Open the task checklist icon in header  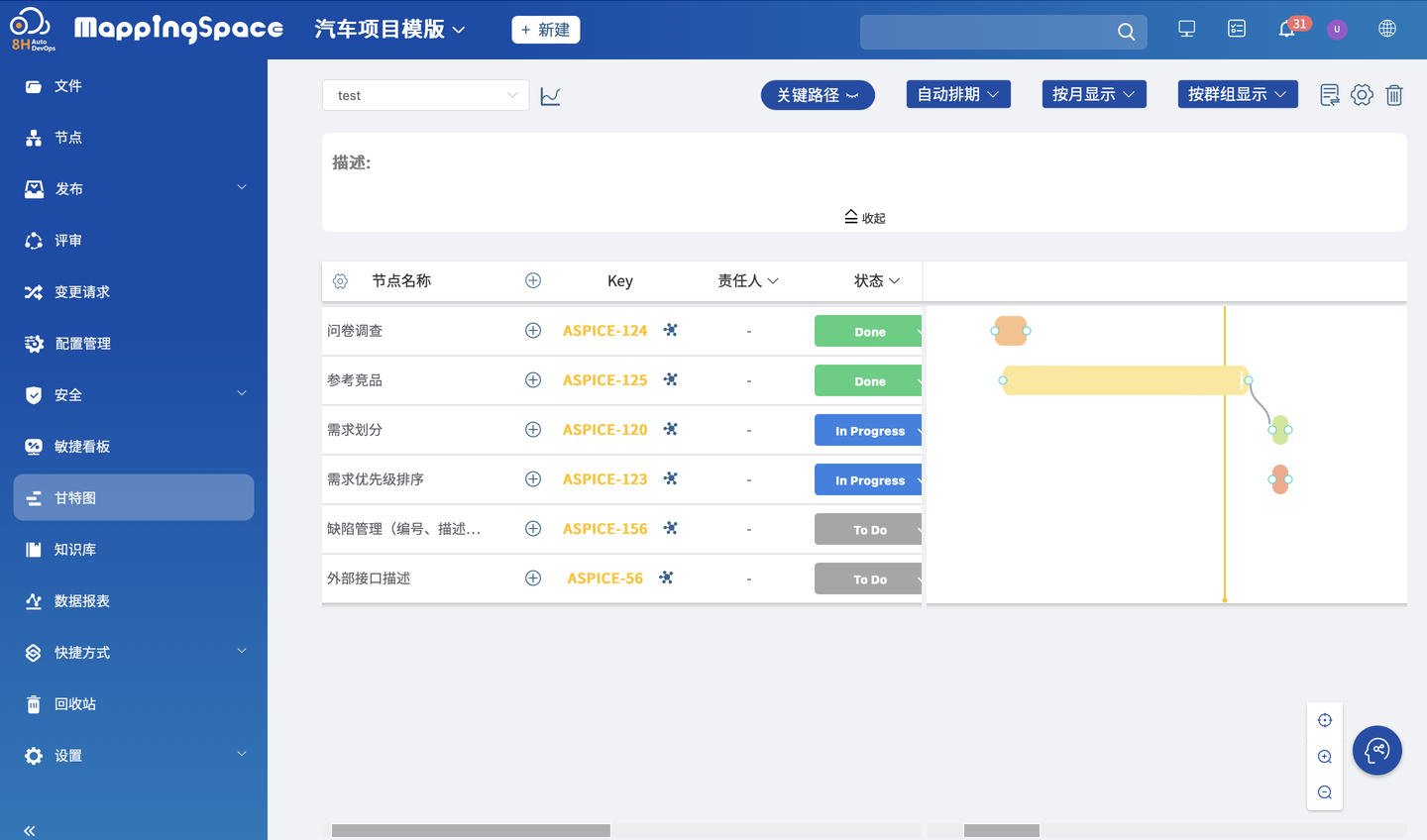[x=1237, y=29]
